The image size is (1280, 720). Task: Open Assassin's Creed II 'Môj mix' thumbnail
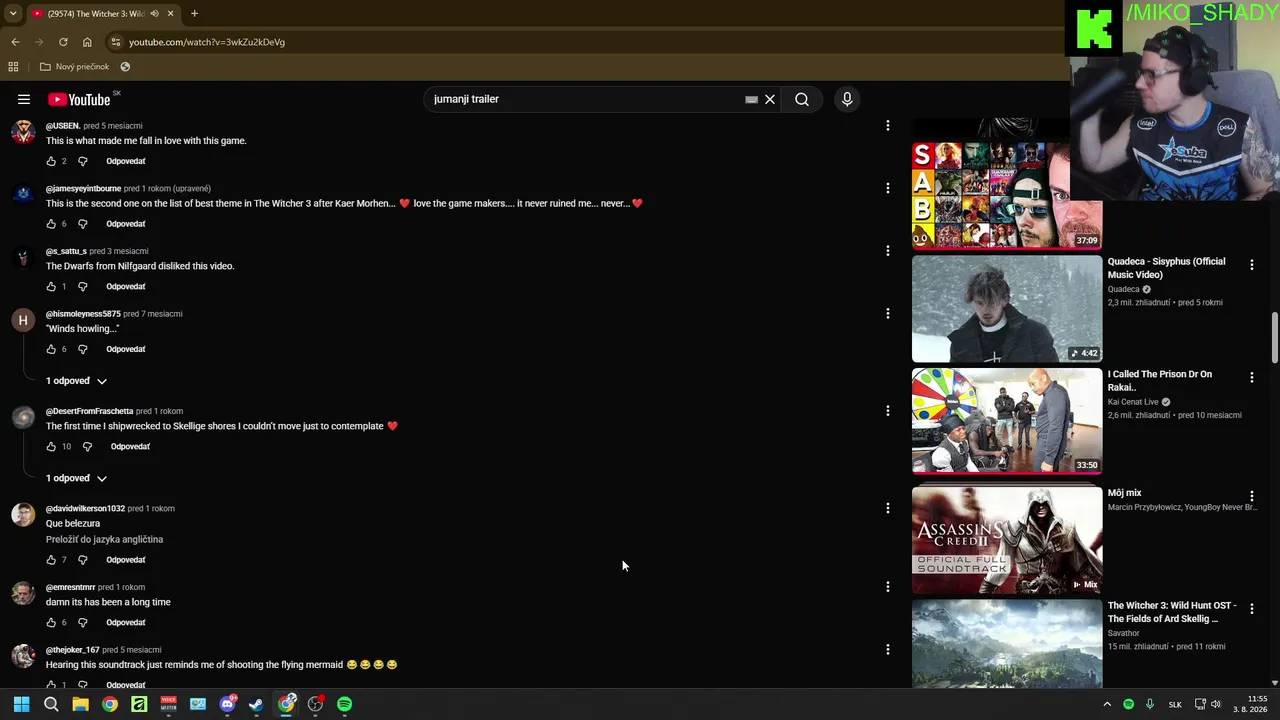[x=1007, y=540]
